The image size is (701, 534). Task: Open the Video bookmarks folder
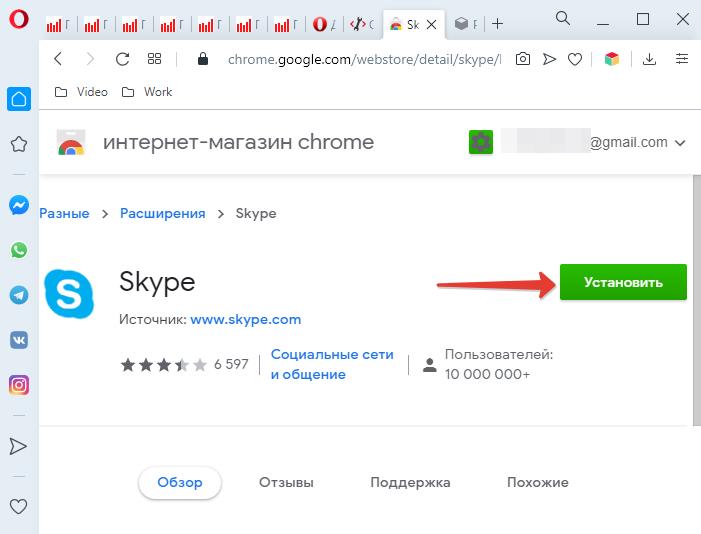tap(81, 92)
